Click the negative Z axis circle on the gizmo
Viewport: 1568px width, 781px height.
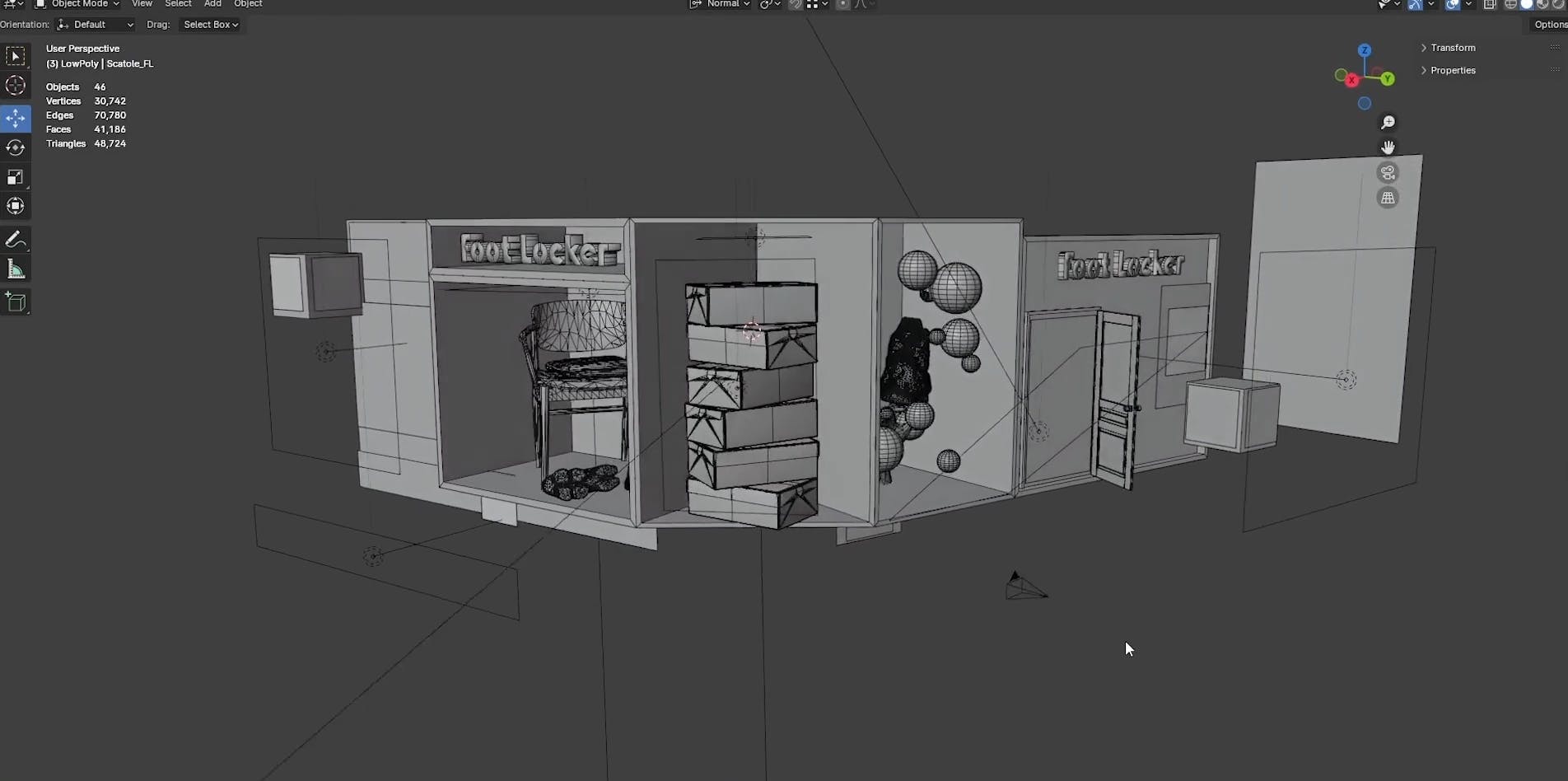tap(1365, 104)
